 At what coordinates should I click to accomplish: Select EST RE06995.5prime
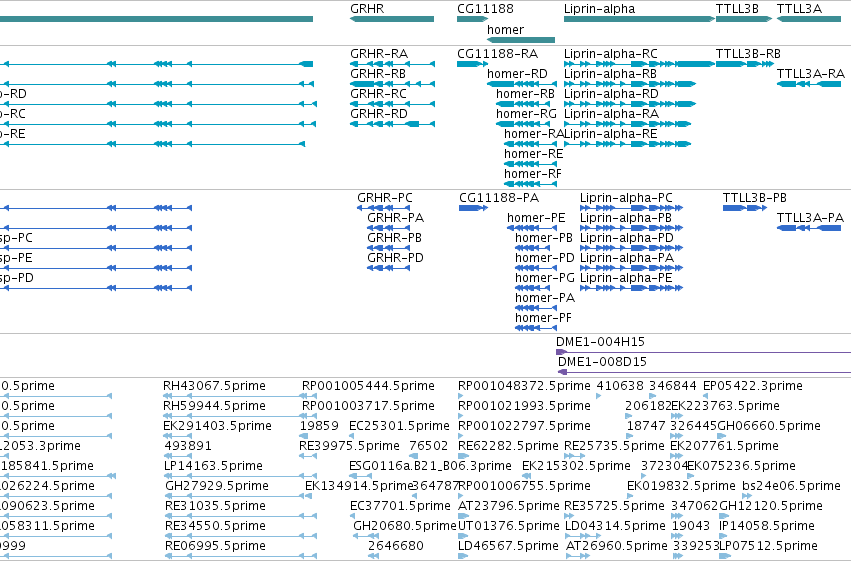[x=215, y=547]
